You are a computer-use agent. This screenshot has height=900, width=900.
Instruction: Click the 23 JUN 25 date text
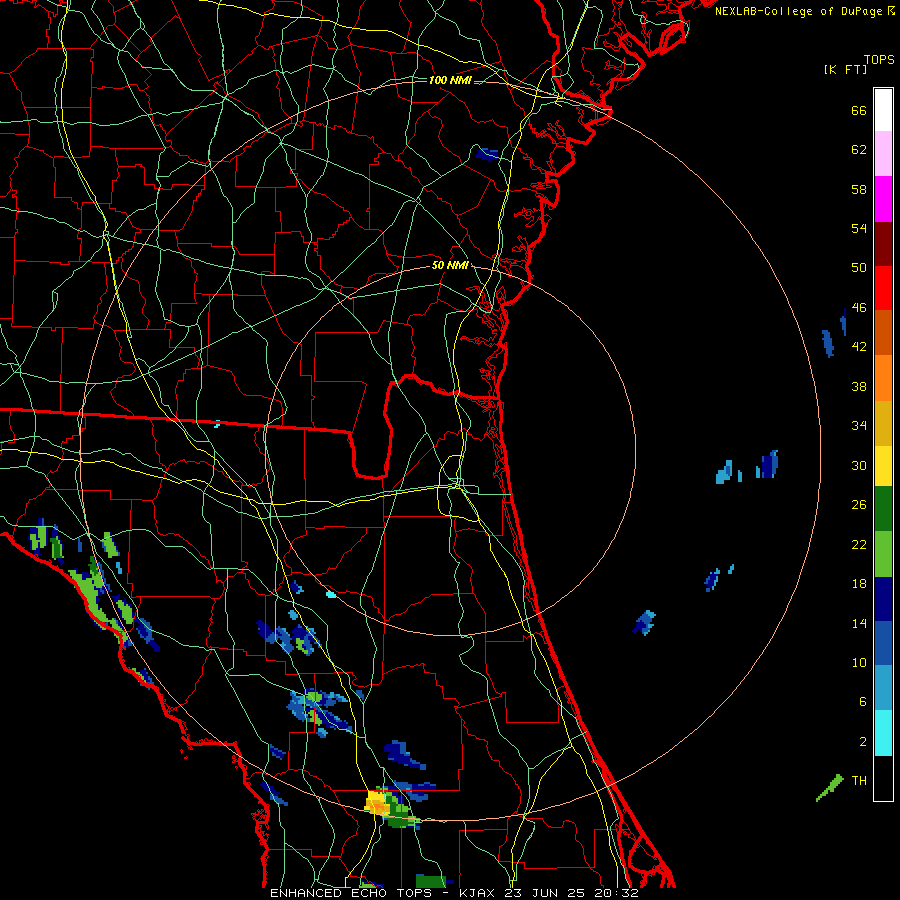545,893
